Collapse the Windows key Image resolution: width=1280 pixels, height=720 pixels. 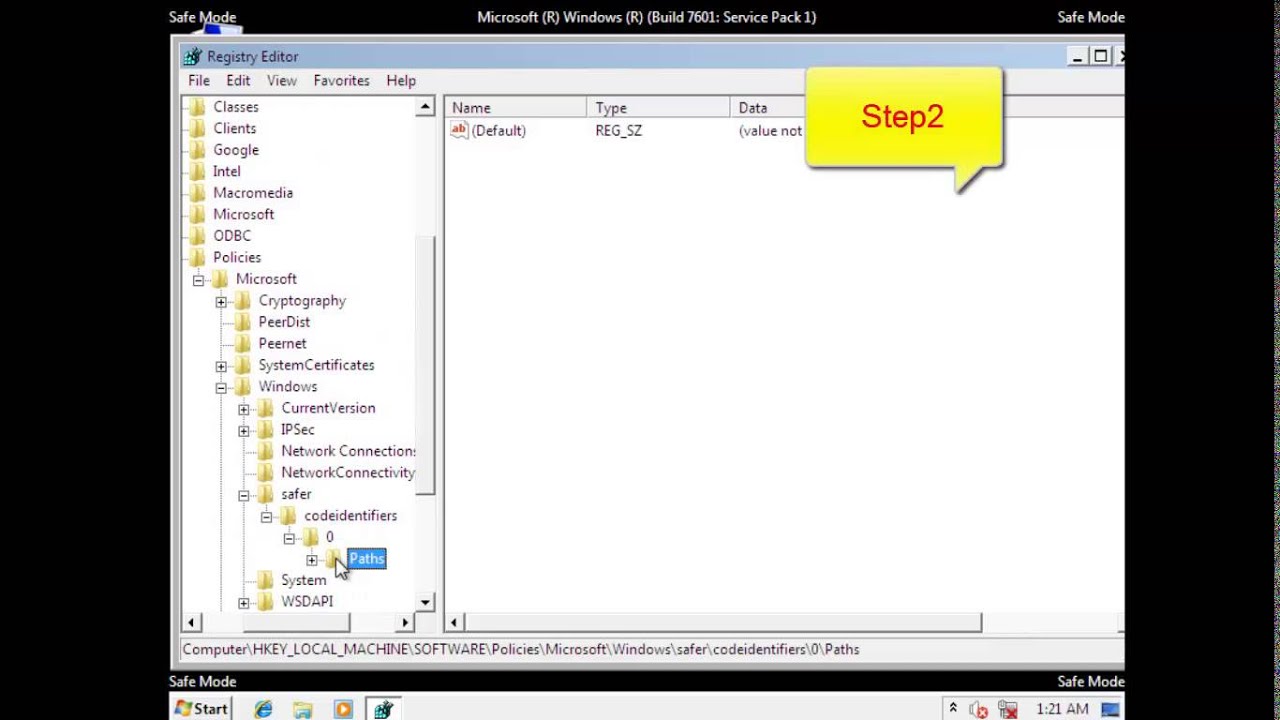[221, 387]
